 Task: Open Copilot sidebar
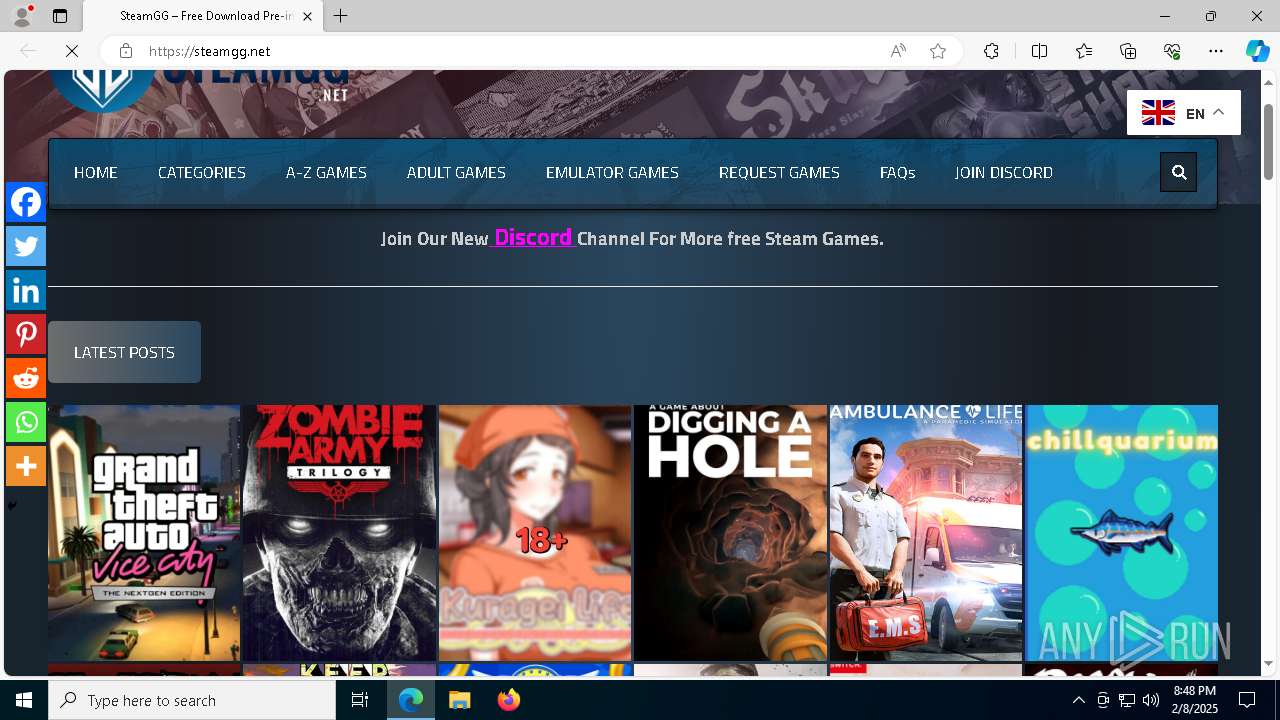pyautogui.click(x=1257, y=51)
